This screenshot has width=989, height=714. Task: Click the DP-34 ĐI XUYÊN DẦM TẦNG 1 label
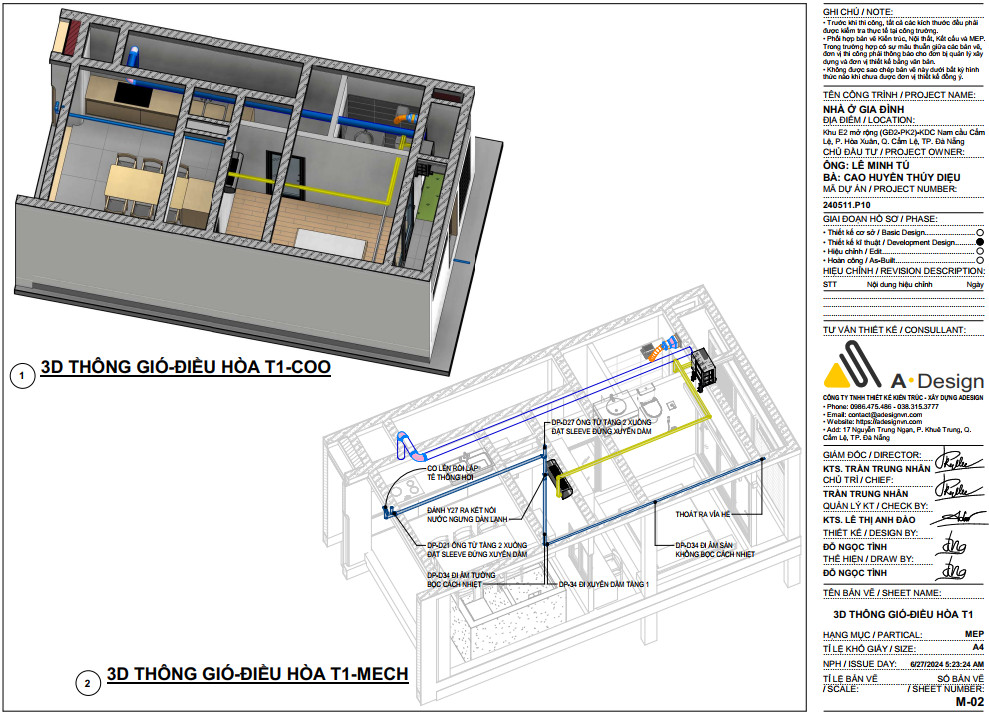603,583
